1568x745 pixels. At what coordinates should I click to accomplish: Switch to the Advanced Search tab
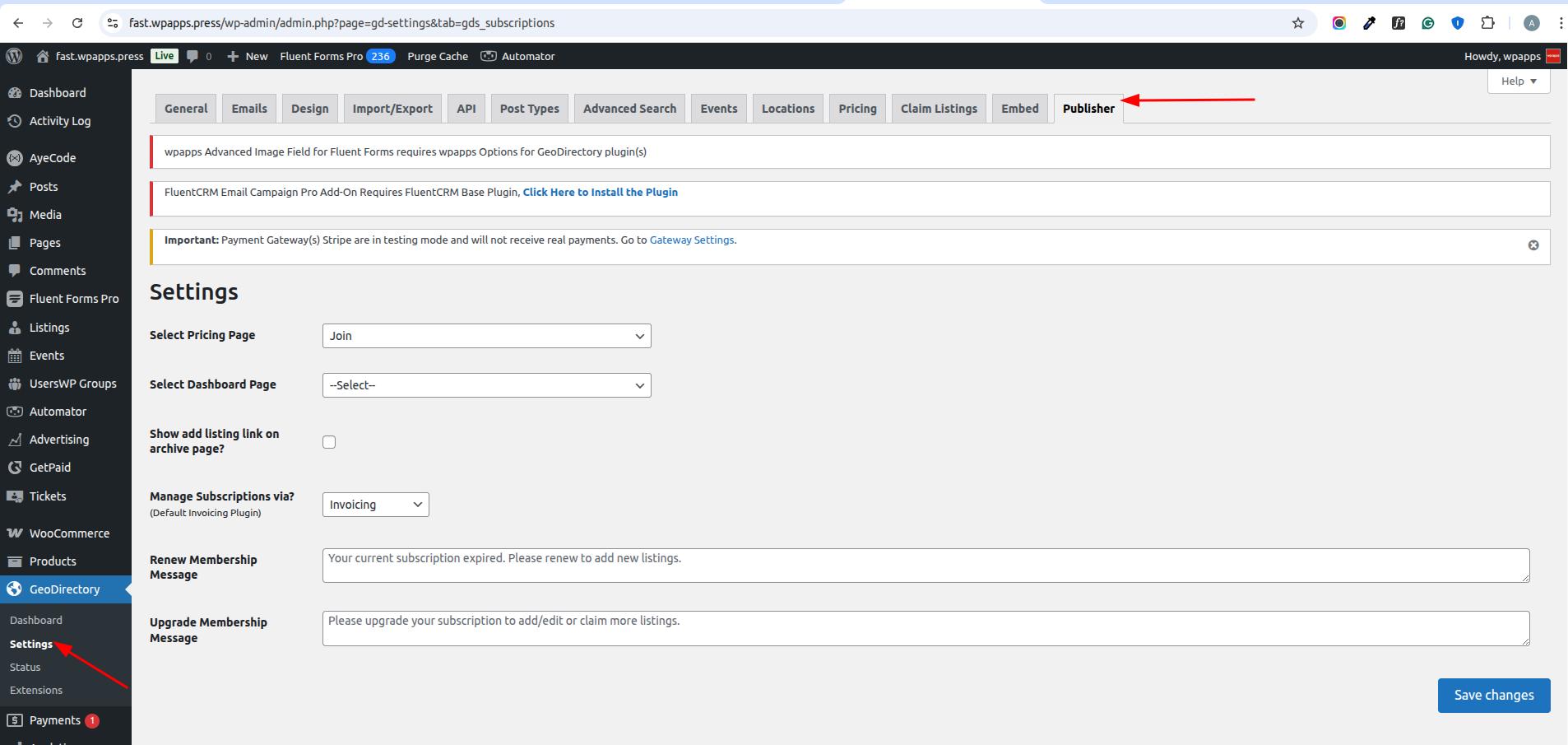click(x=629, y=109)
